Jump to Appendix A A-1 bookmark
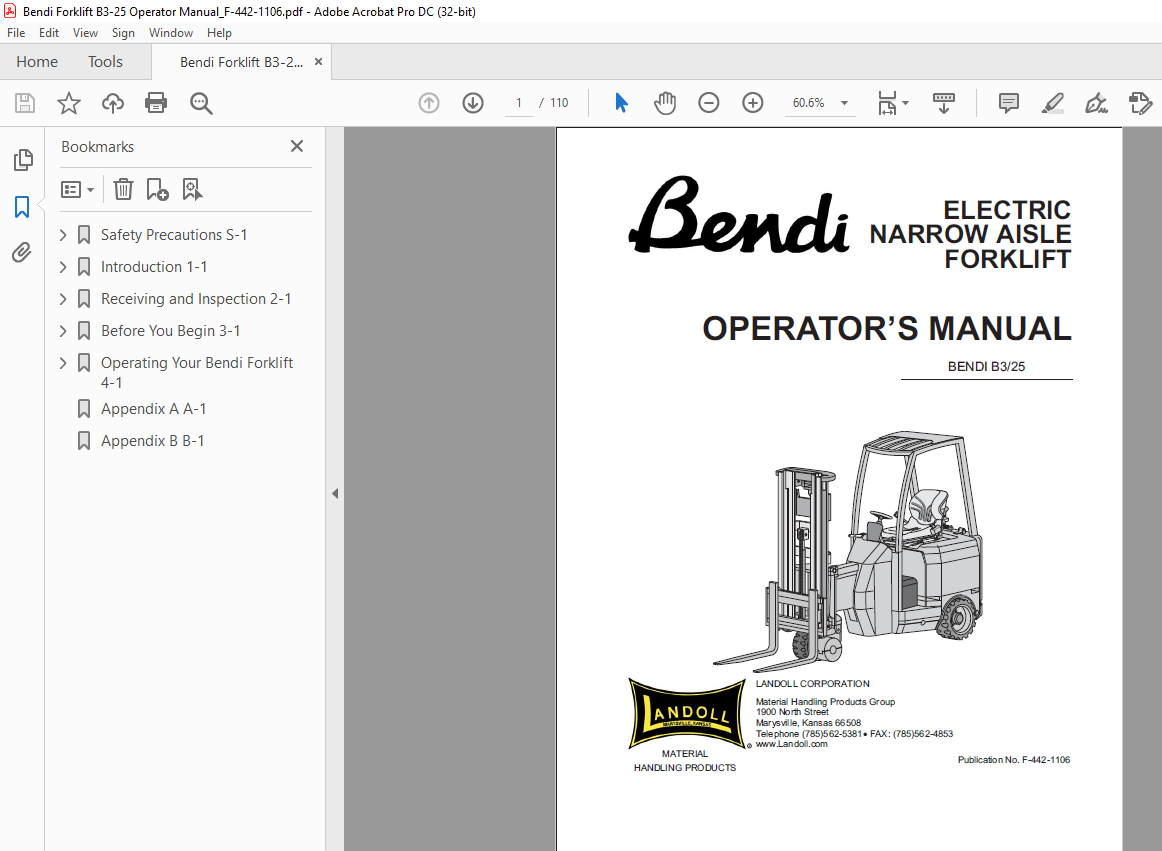Image resolution: width=1162 pixels, height=851 pixels. (x=153, y=408)
